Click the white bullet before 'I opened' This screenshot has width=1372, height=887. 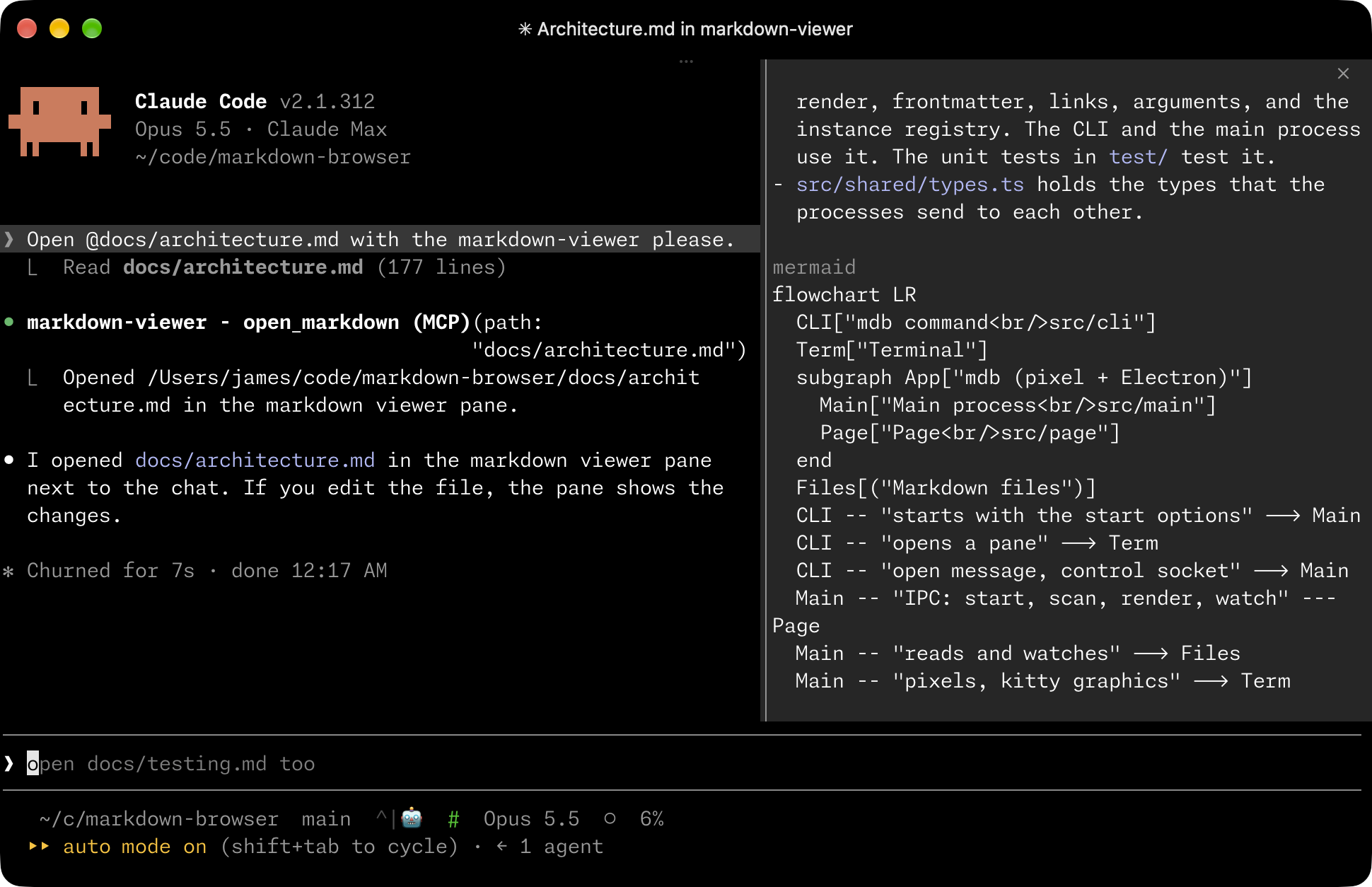pos(9,460)
